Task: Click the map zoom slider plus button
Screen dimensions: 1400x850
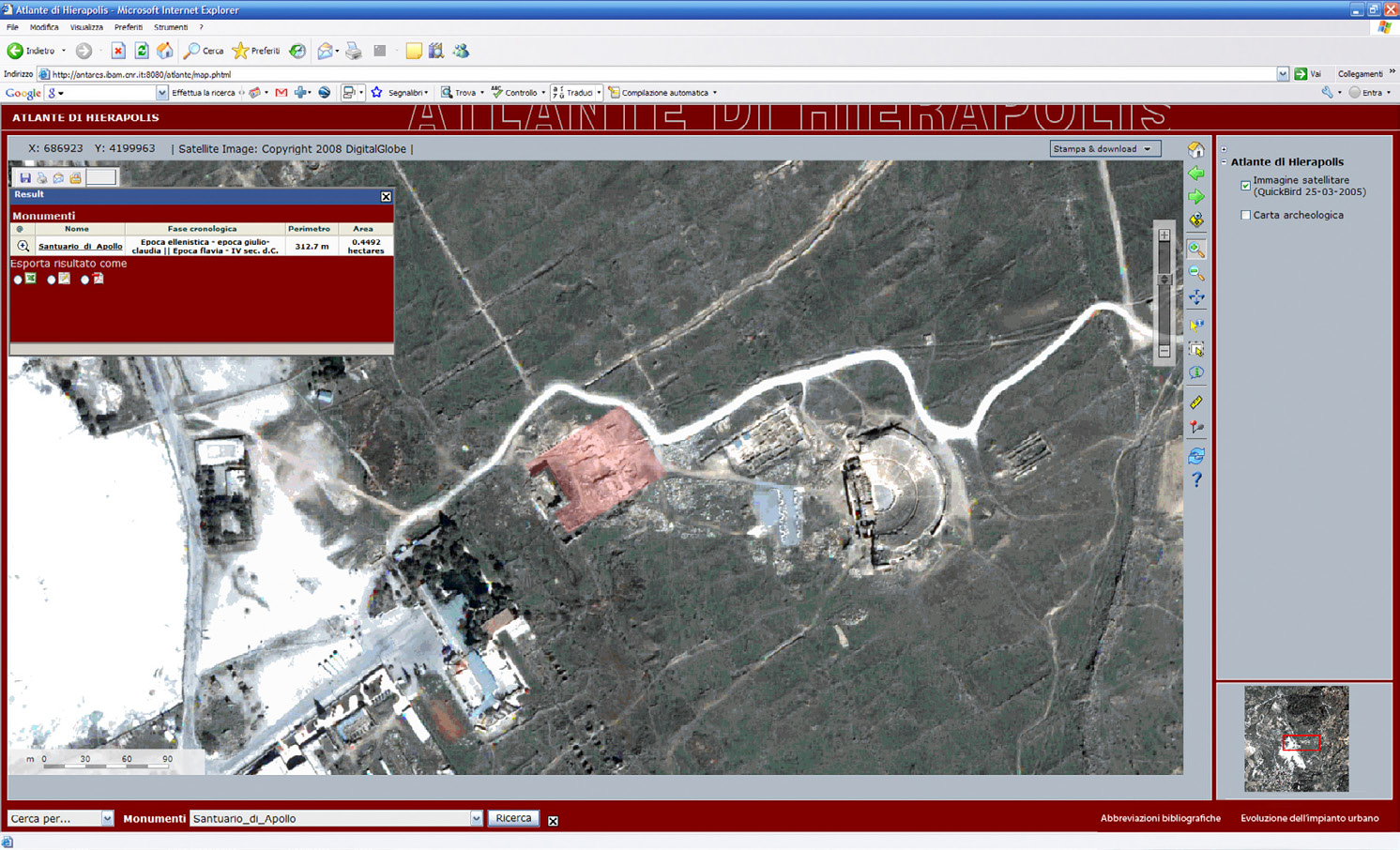Action: tap(1164, 235)
